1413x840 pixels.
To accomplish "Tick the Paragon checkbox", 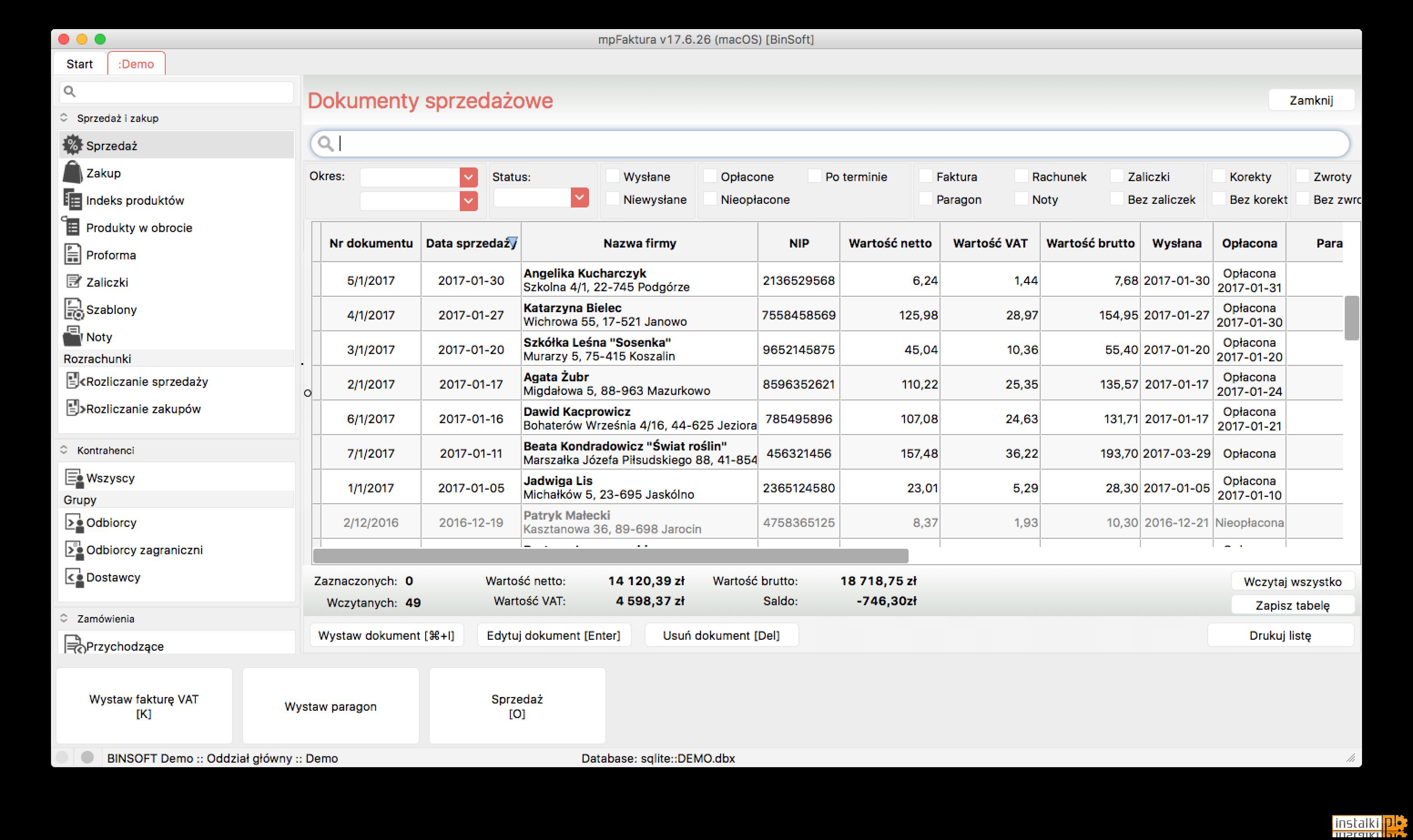I will click(925, 199).
